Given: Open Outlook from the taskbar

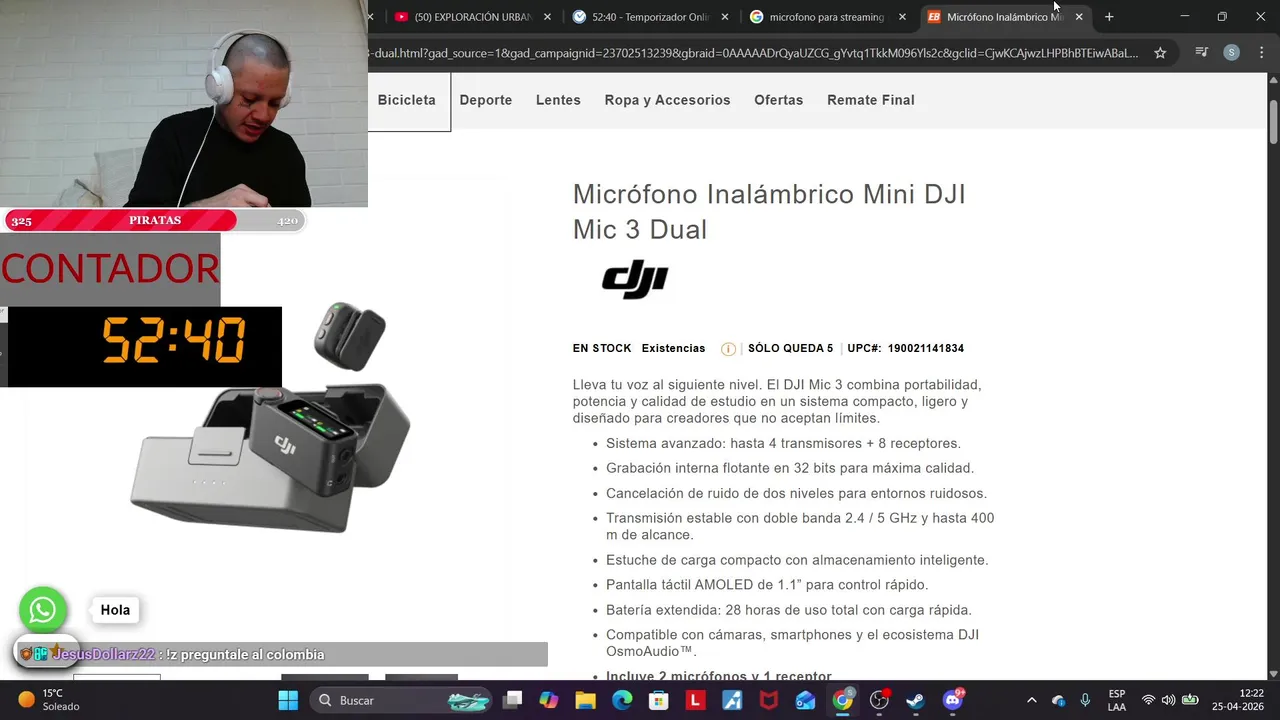Looking at the screenshot, I should 805,700.
